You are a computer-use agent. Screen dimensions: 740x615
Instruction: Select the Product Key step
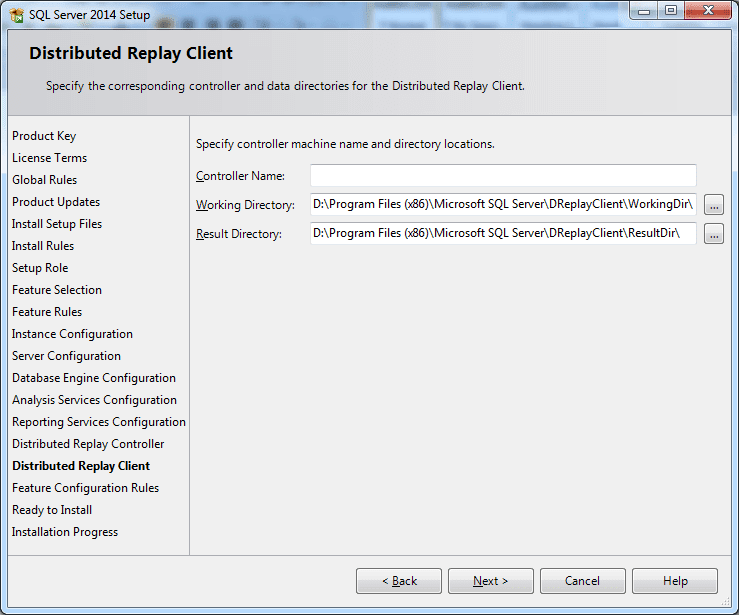pos(44,136)
